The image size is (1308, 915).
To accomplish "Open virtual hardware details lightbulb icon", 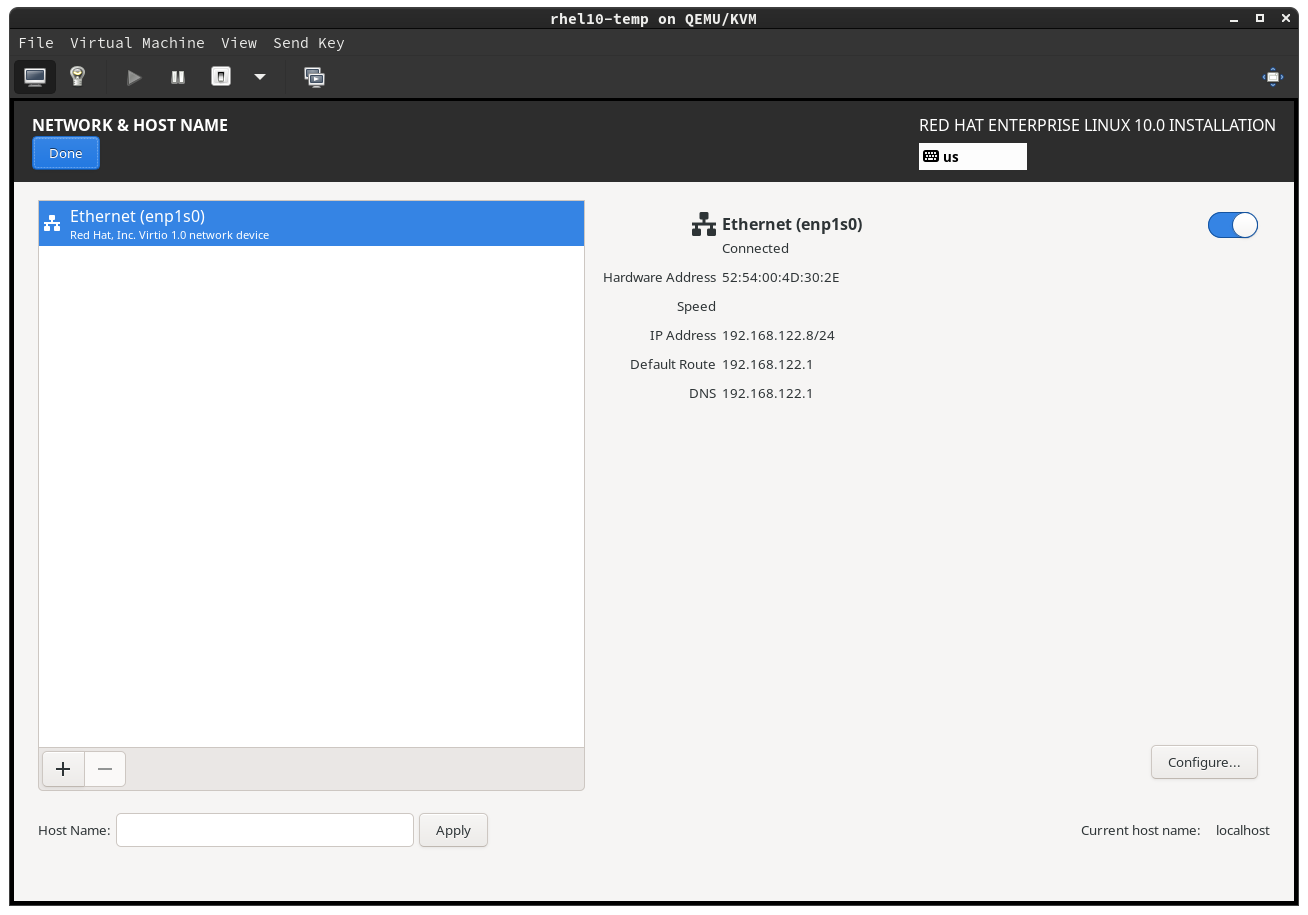I will click(x=77, y=77).
